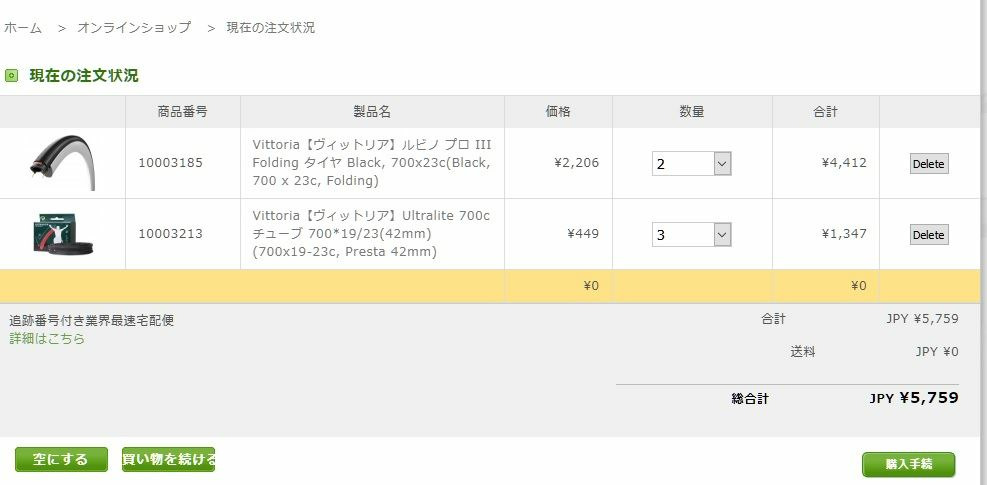This screenshot has width=987, height=485.
Task: Click the 製品名 column header
Action: (372, 112)
